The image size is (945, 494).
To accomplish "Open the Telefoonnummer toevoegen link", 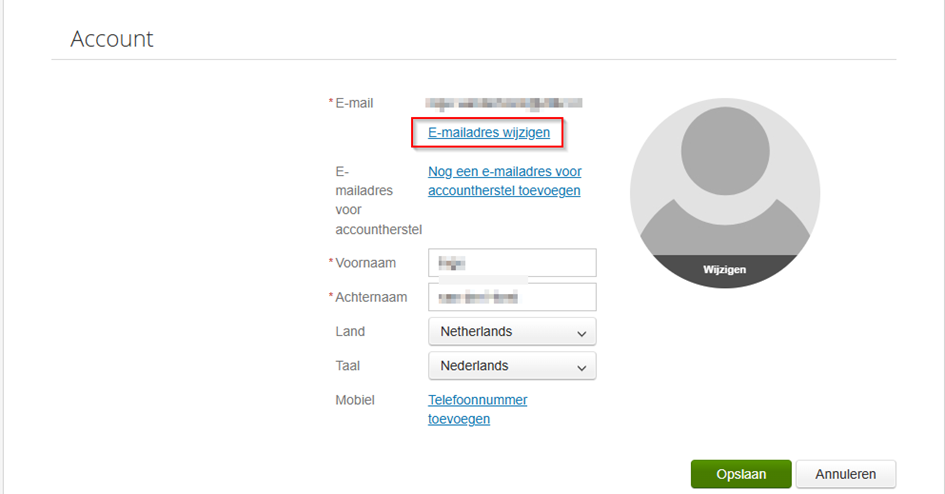I will pyautogui.click(x=477, y=409).
